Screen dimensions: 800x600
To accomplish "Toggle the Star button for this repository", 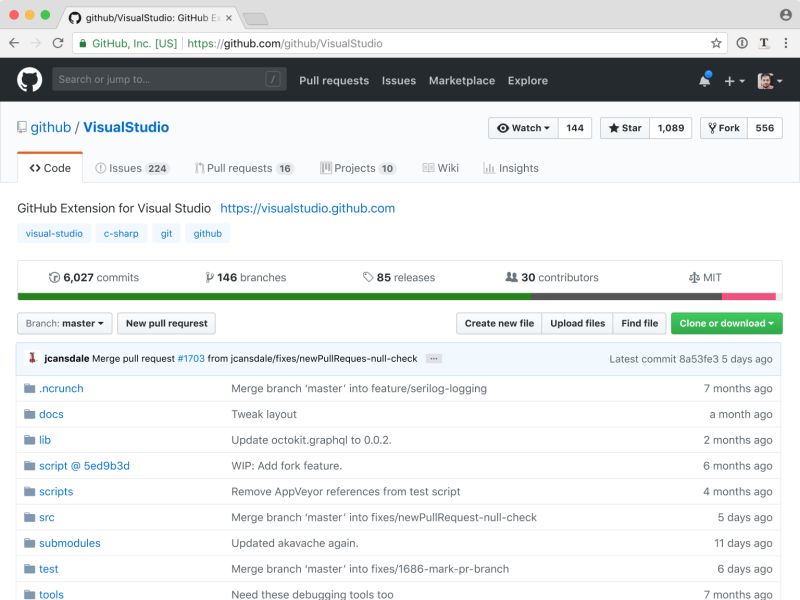I will tap(624, 128).
